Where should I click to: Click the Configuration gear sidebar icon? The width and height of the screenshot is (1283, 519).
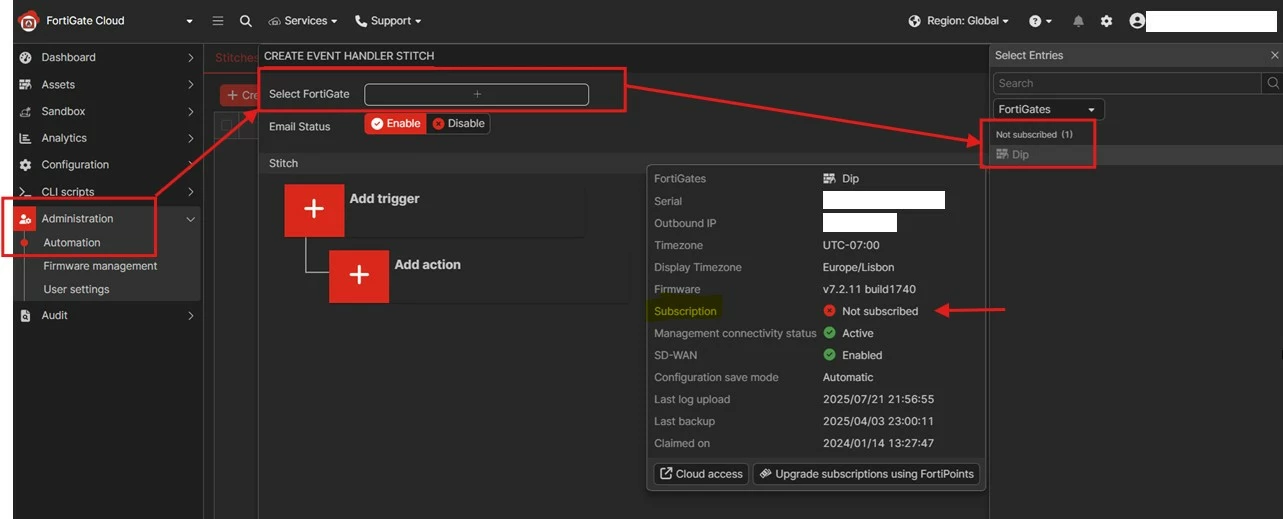(x=26, y=165)
